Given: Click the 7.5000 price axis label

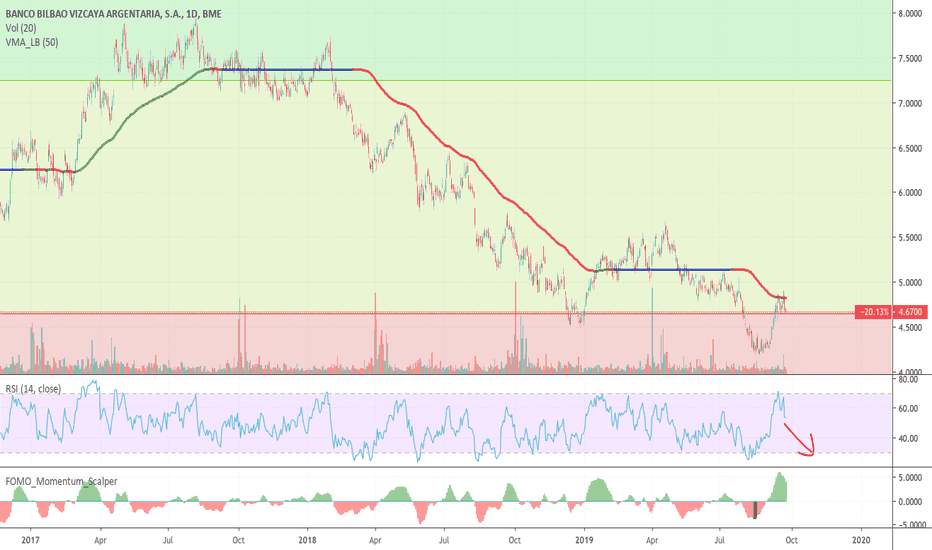Looking at the screenshot, I should click(x=910, y=58).
